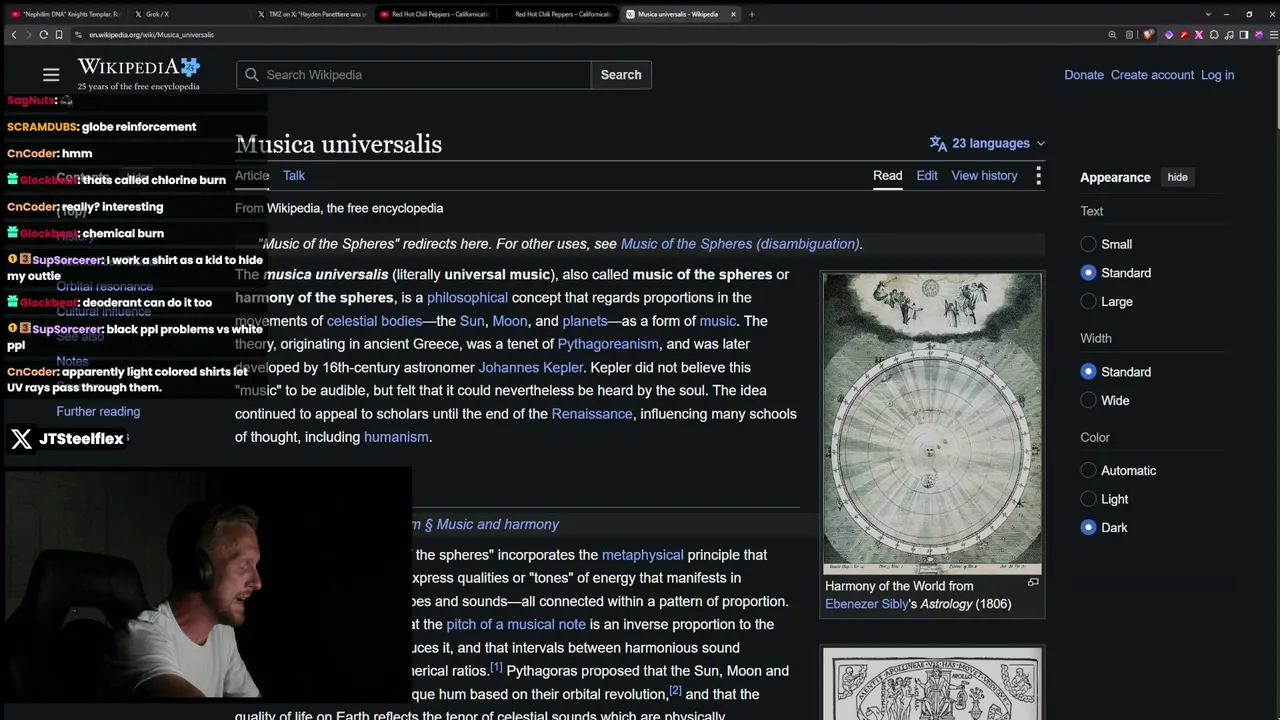Select Large text size
1280x720 pixels.
coord(1088,302)
